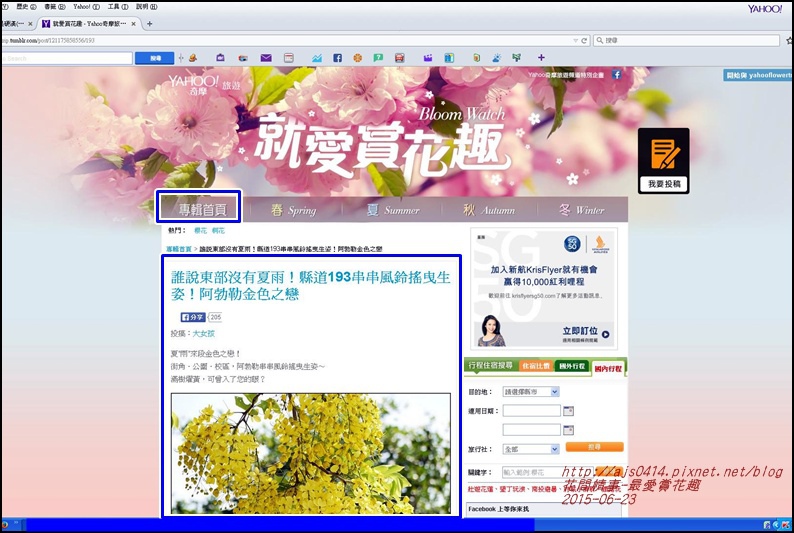Open the 歷史 menu

(x=26, y=7)
